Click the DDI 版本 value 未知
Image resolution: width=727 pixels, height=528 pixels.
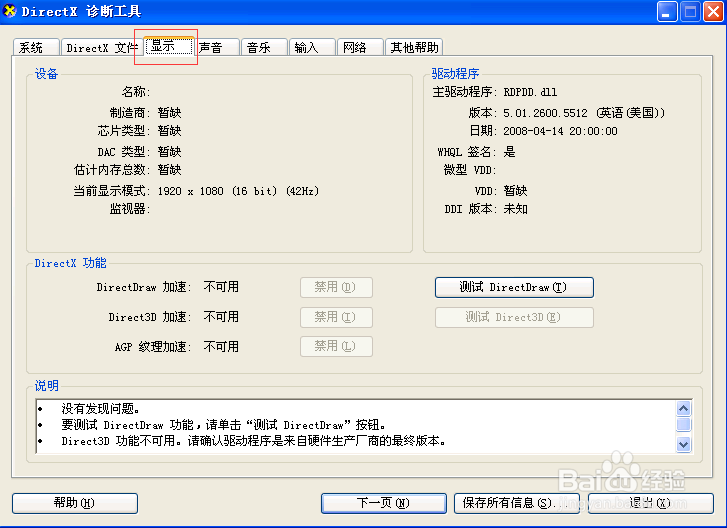point(516,209)
